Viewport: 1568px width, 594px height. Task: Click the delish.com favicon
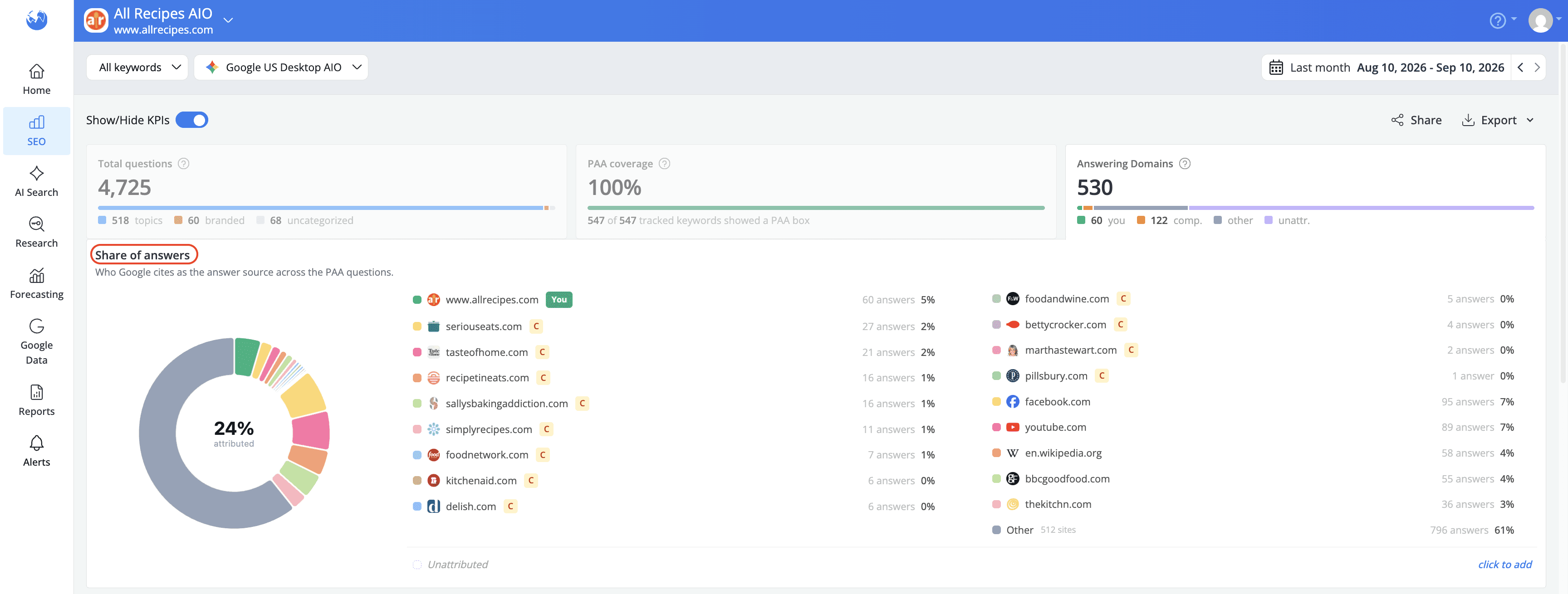(433, 506)
